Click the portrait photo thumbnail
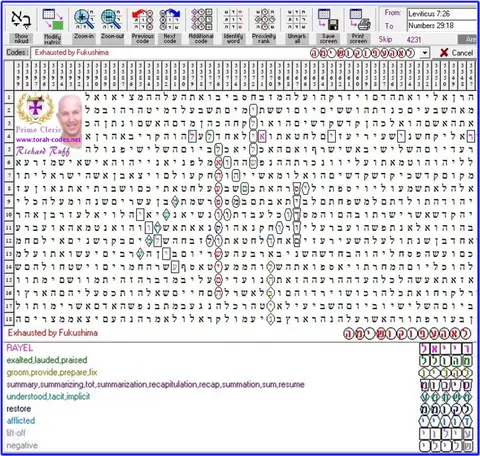480x456 pixels. click(69, 115)
